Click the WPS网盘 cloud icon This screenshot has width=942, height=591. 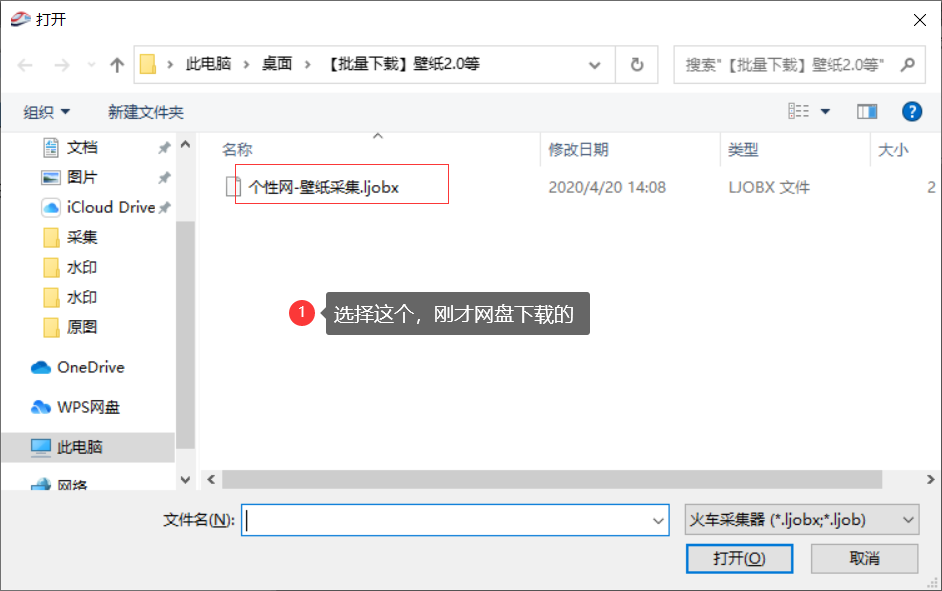(40, 407)
